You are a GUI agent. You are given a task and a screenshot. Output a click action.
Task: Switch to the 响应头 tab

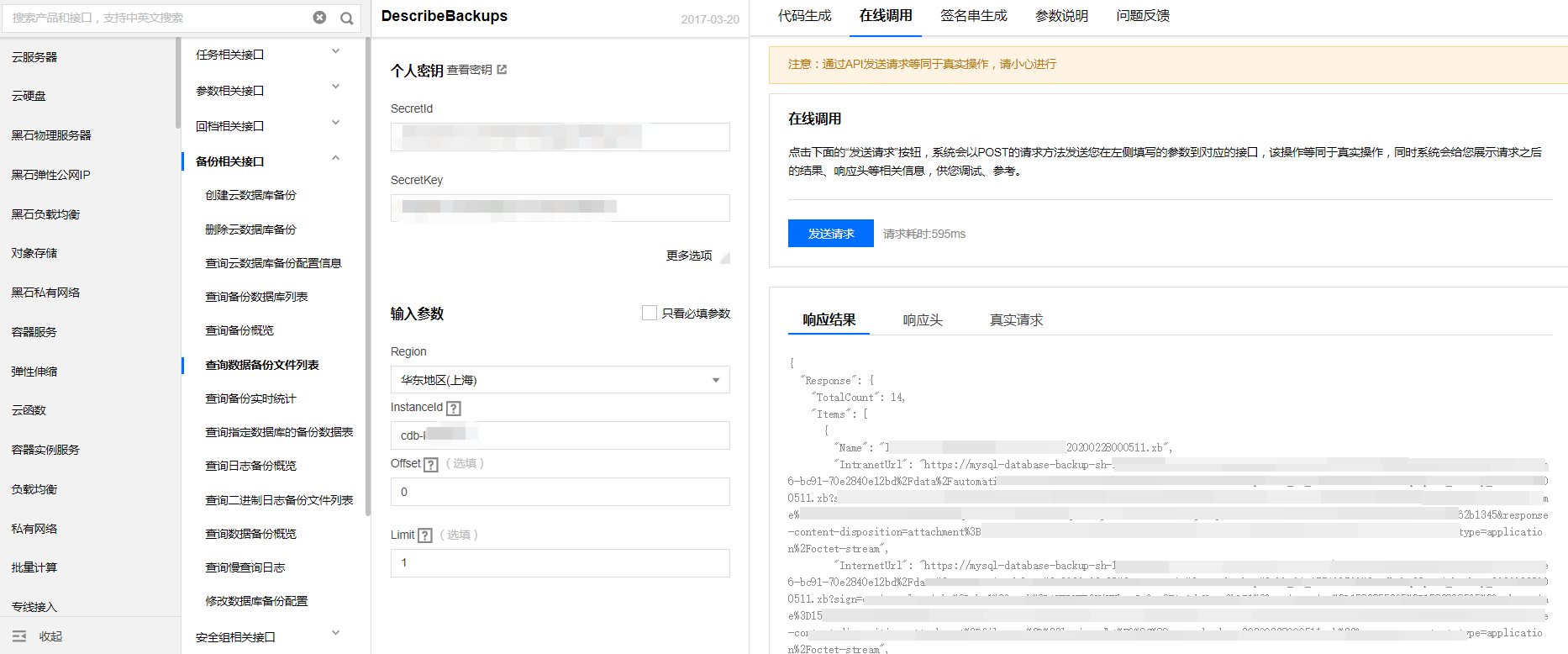point(923,320)
